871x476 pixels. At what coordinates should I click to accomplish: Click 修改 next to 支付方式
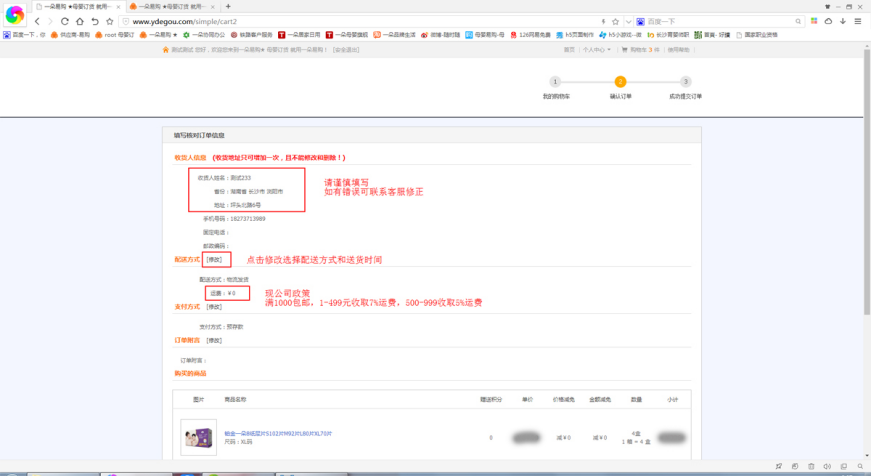coord(214,307)
